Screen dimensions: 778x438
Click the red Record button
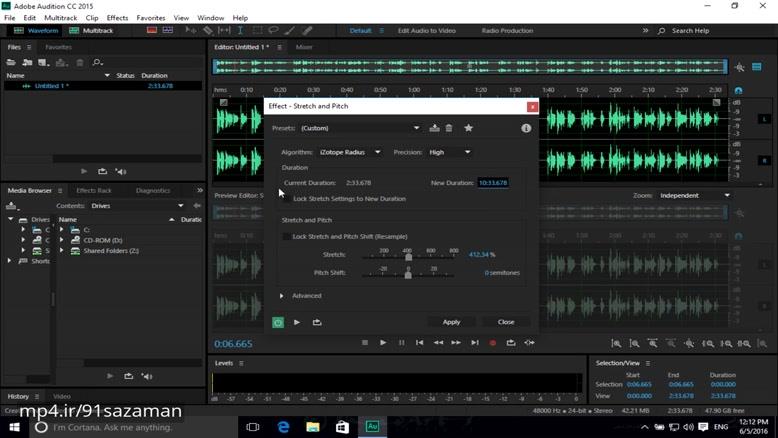click(493, 343)
